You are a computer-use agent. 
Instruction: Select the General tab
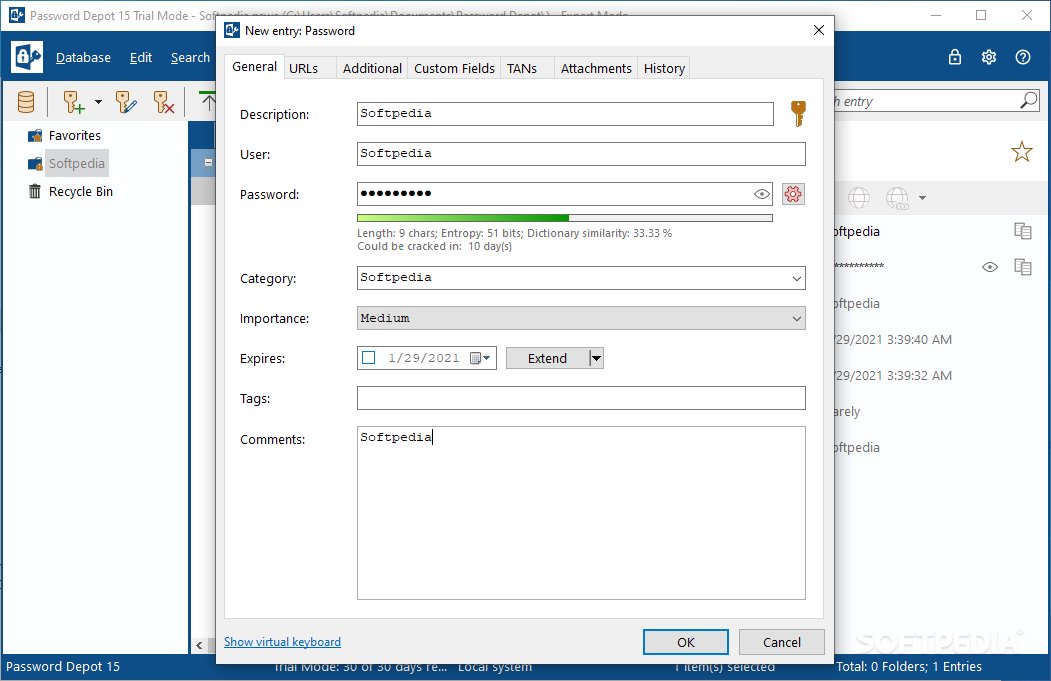coord(254,66)
